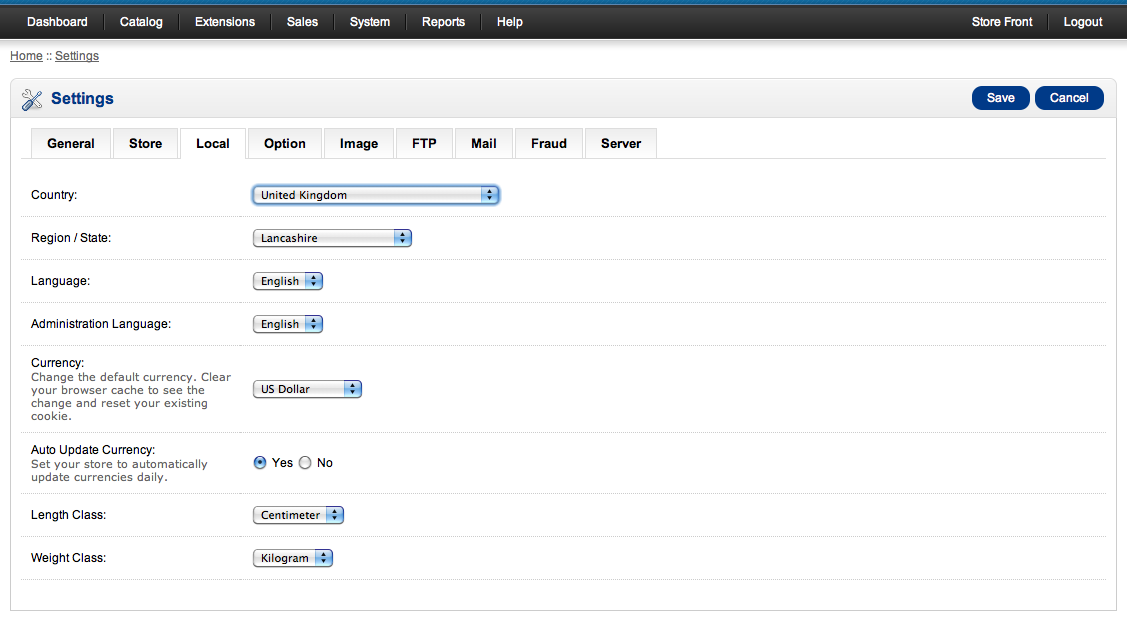The image size is (1127, 617).
Task: Open the Currency dropdown
Action: pos(307,388)
